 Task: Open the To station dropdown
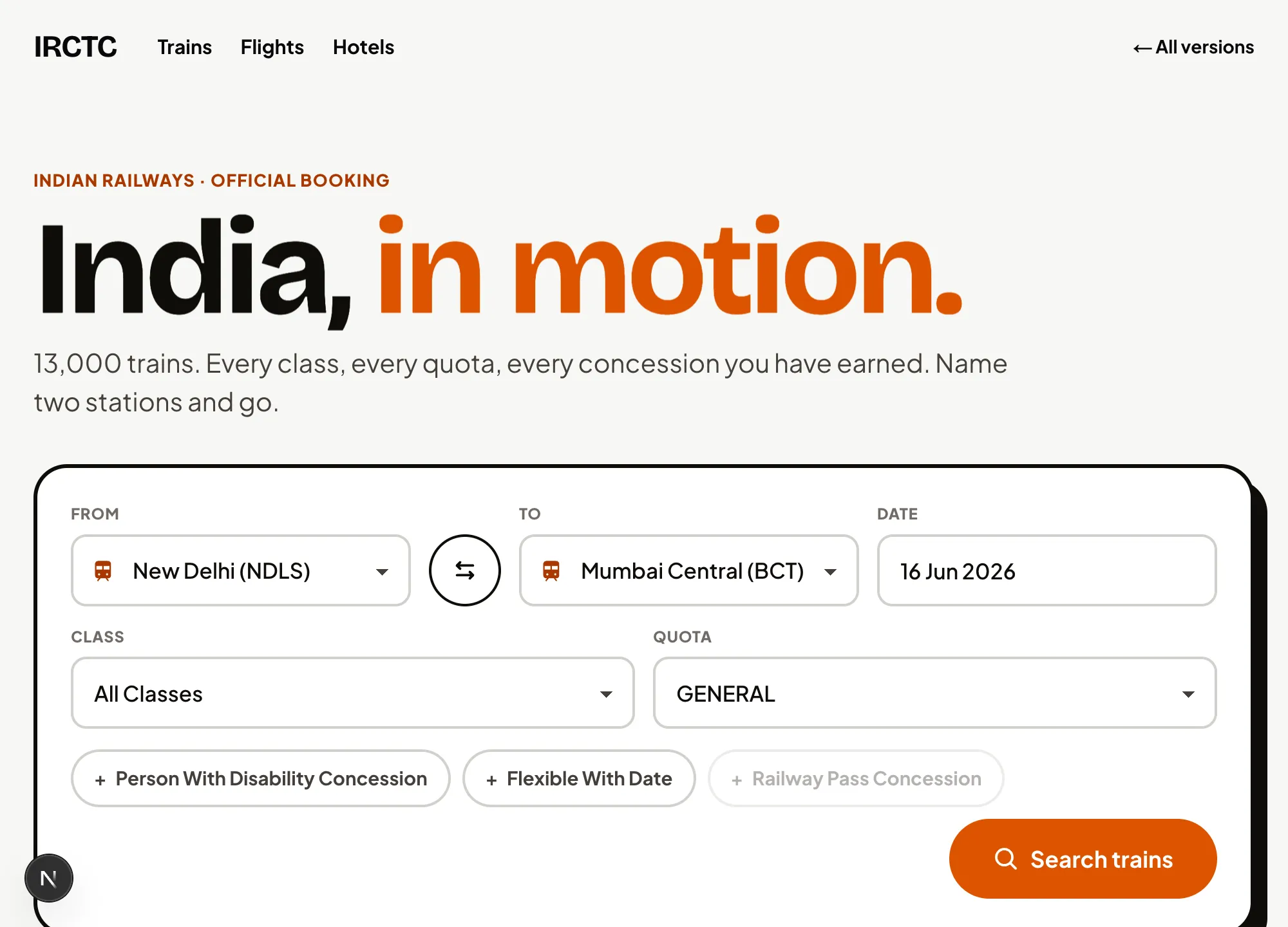coord(688,570)
